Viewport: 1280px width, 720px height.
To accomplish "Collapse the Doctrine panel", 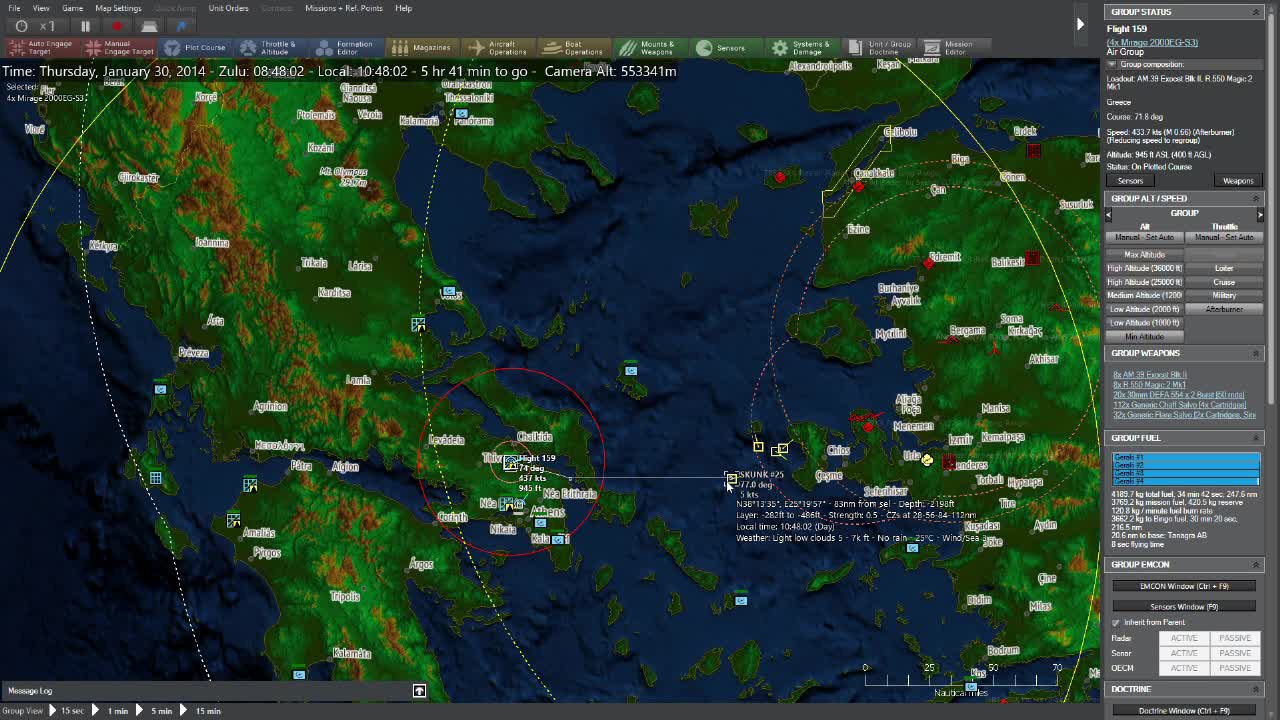I will tap(1256, 689).
